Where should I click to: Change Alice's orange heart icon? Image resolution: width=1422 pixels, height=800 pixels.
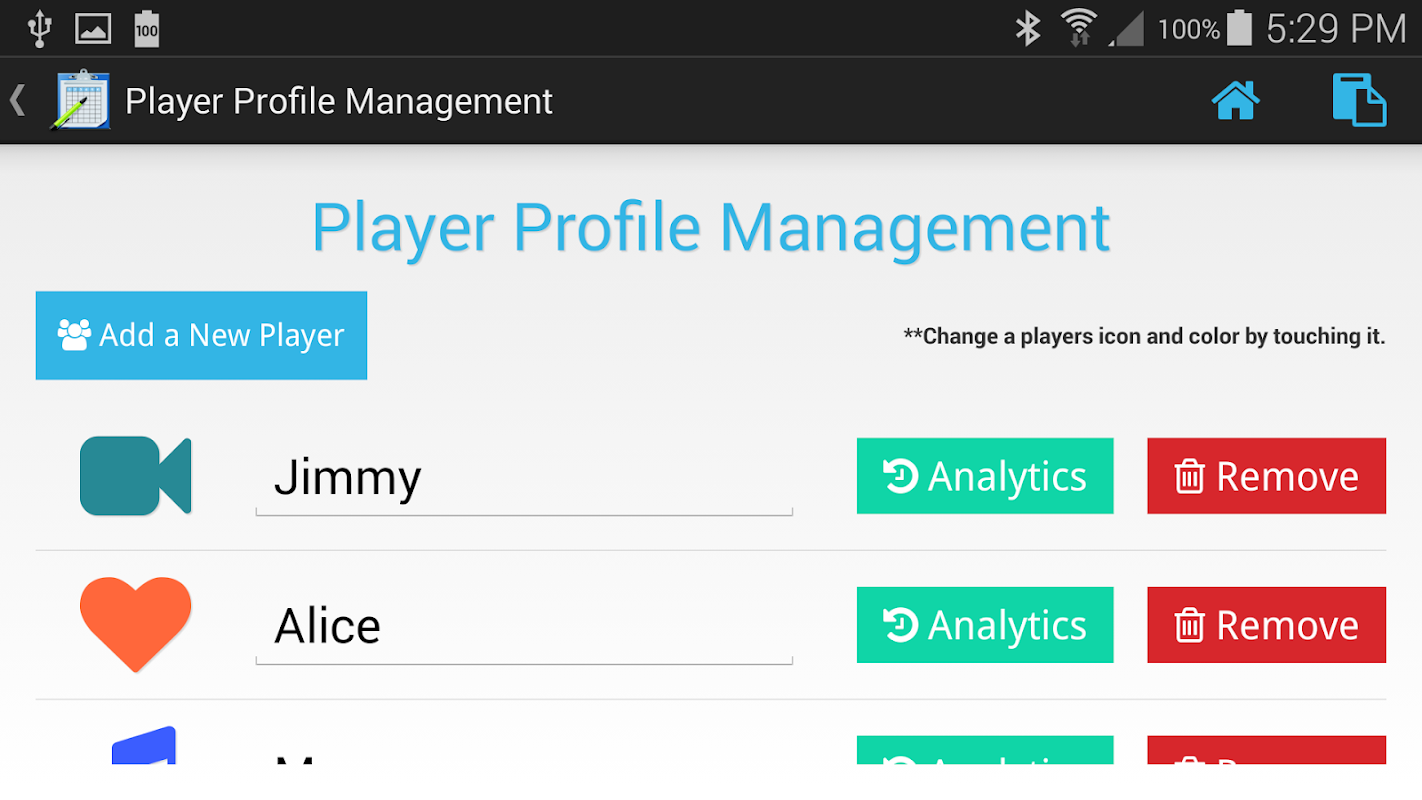[135, 624]
